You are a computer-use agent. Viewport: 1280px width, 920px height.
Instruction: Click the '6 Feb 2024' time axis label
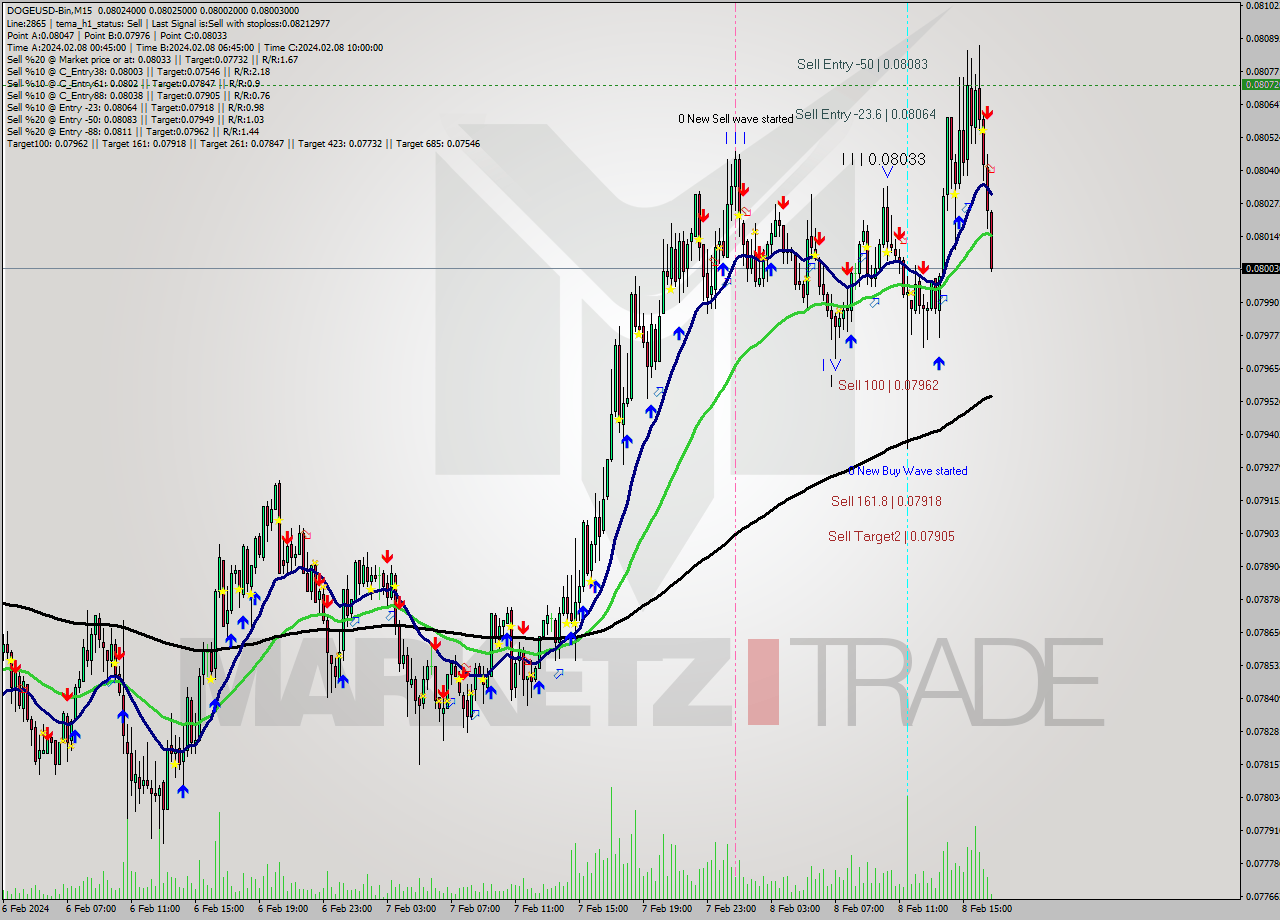coord(27,909)
